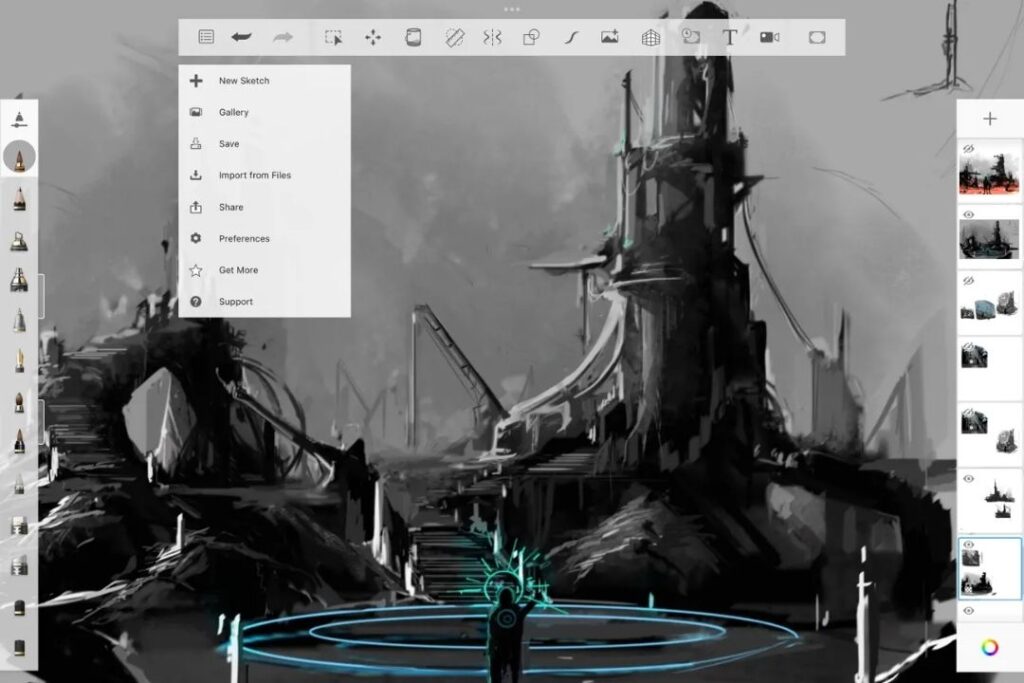Show the hidden top red-tinted layer
Screen dimensions: 1024x683
click(x=968, y=149)
